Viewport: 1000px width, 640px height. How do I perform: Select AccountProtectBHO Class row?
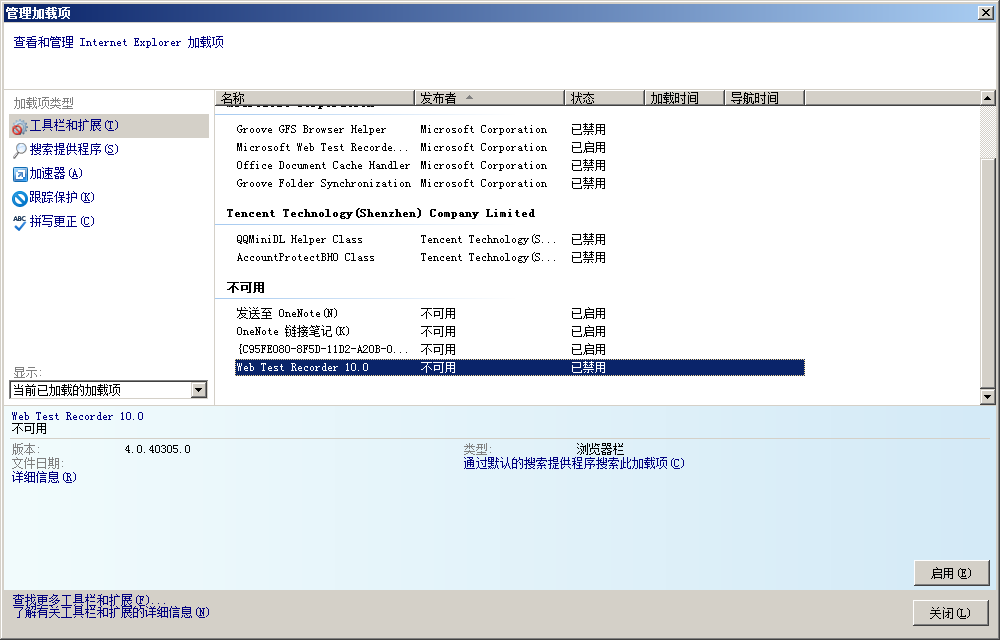(520, 258)
